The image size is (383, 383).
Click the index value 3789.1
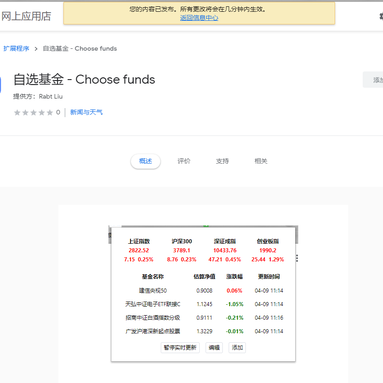coord(182,250)
